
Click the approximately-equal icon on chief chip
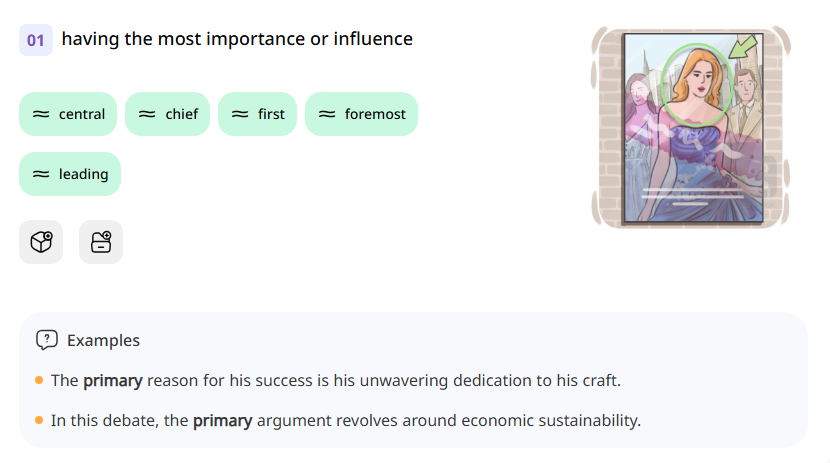[x=147, y=114]
